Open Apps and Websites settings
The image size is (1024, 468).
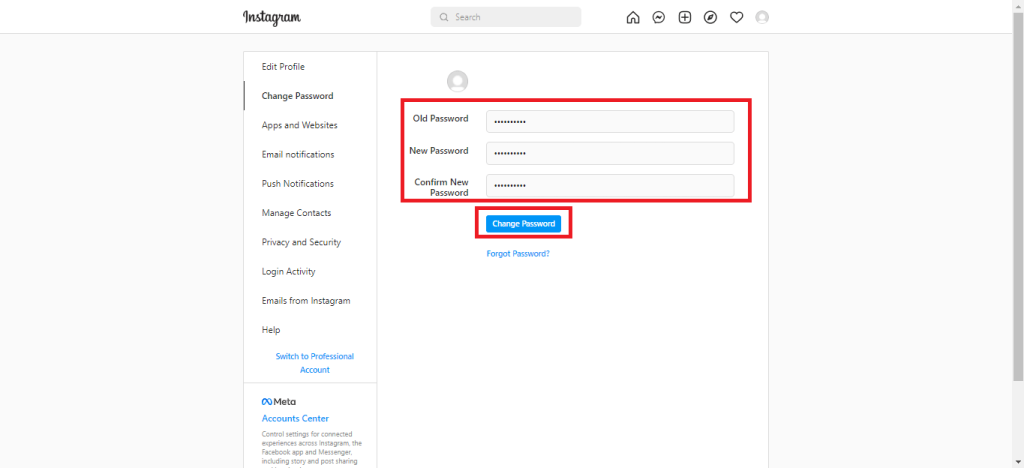300,125
